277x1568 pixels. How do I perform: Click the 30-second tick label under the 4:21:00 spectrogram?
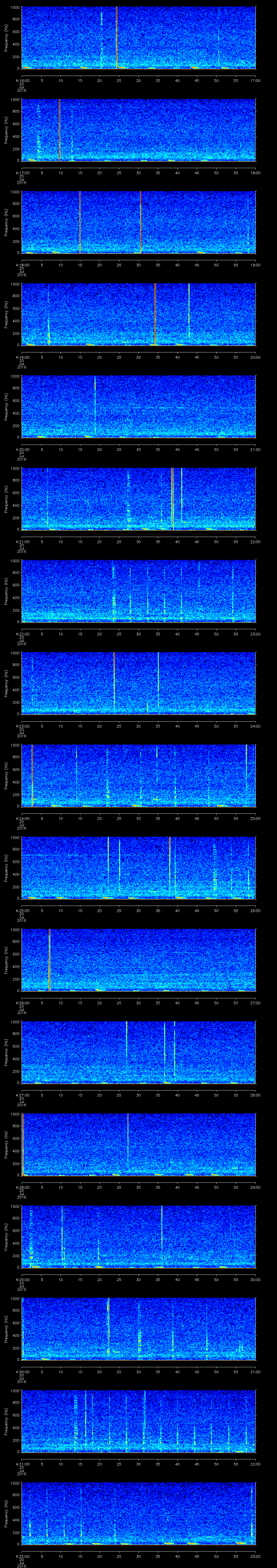tap(138, 542)
